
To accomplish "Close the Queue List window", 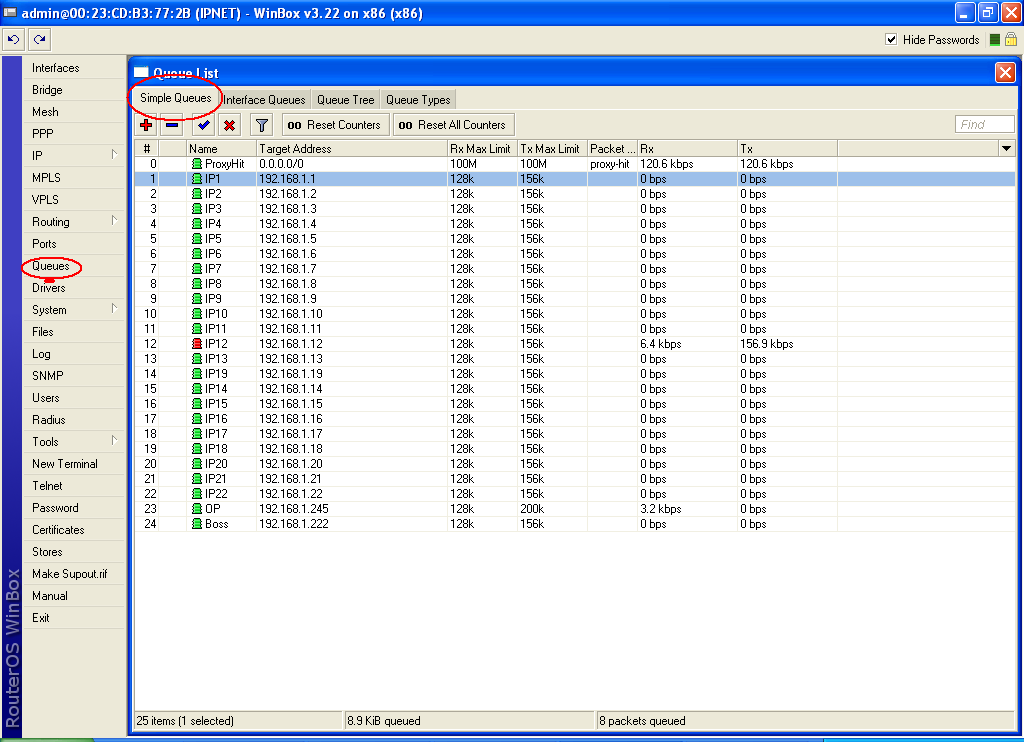I will (x=1005, y=73).
